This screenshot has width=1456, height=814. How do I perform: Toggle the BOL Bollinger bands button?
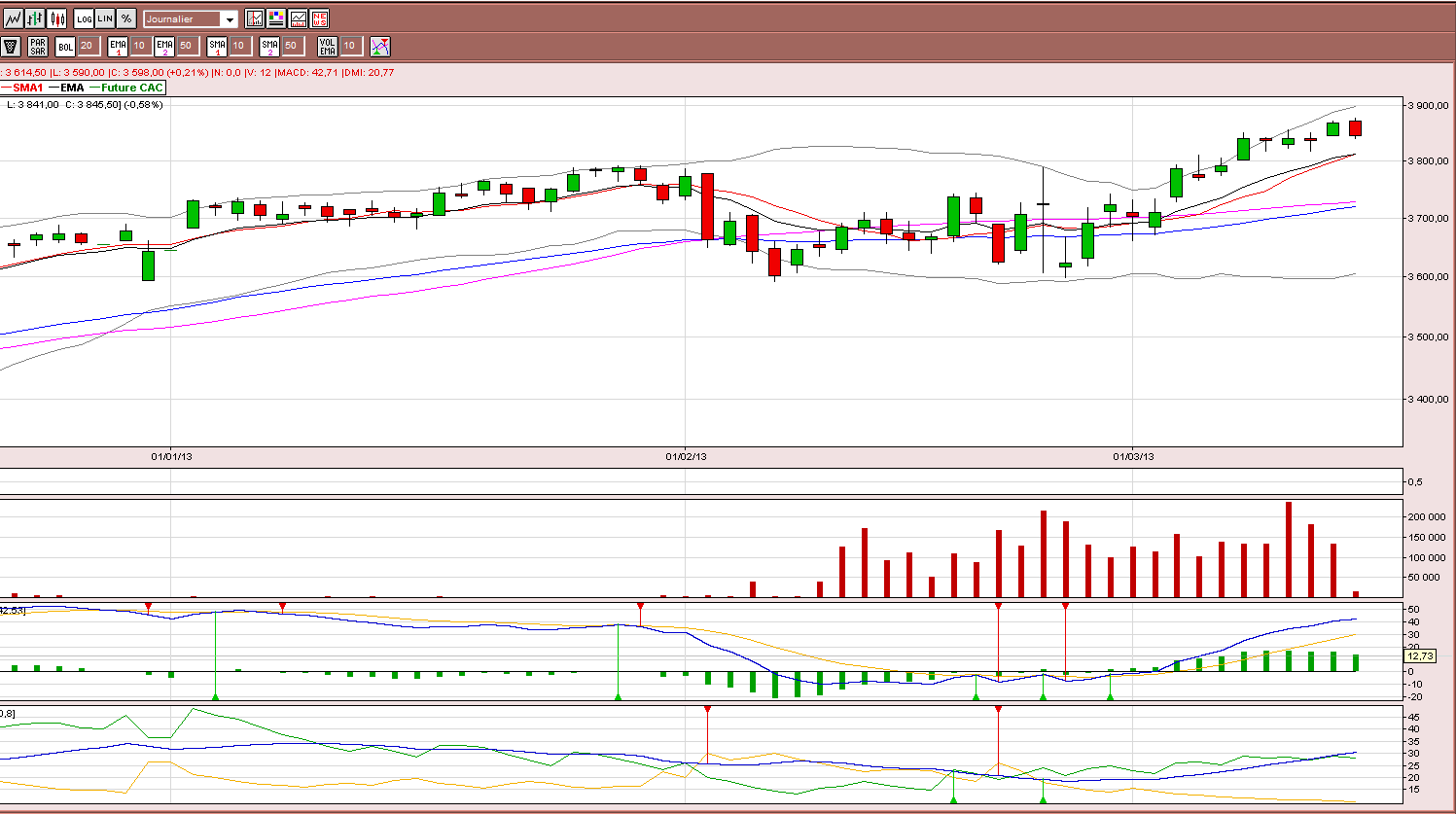pyautogui.click(x=65, y=46)
